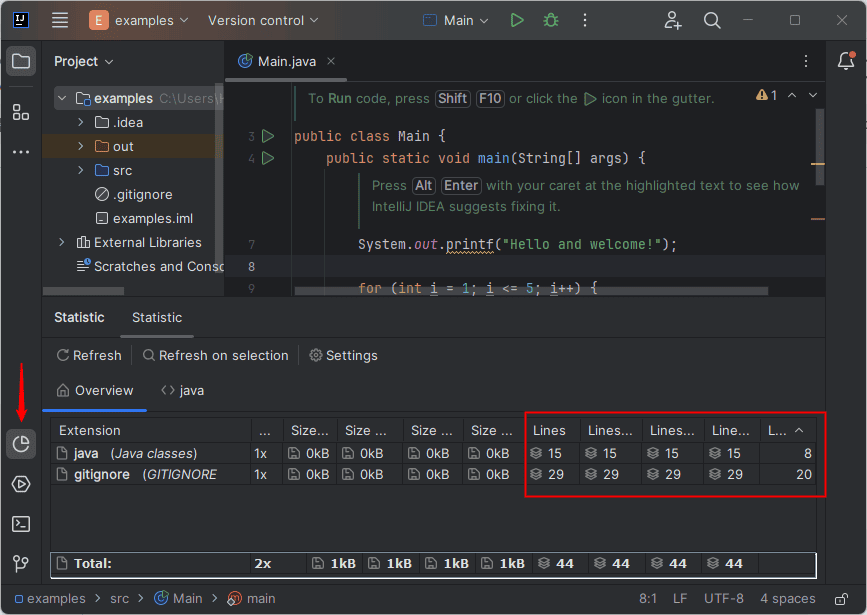Screen dimensions: 867x615
Task: Open more run actions menu
Action: [584, 20]
